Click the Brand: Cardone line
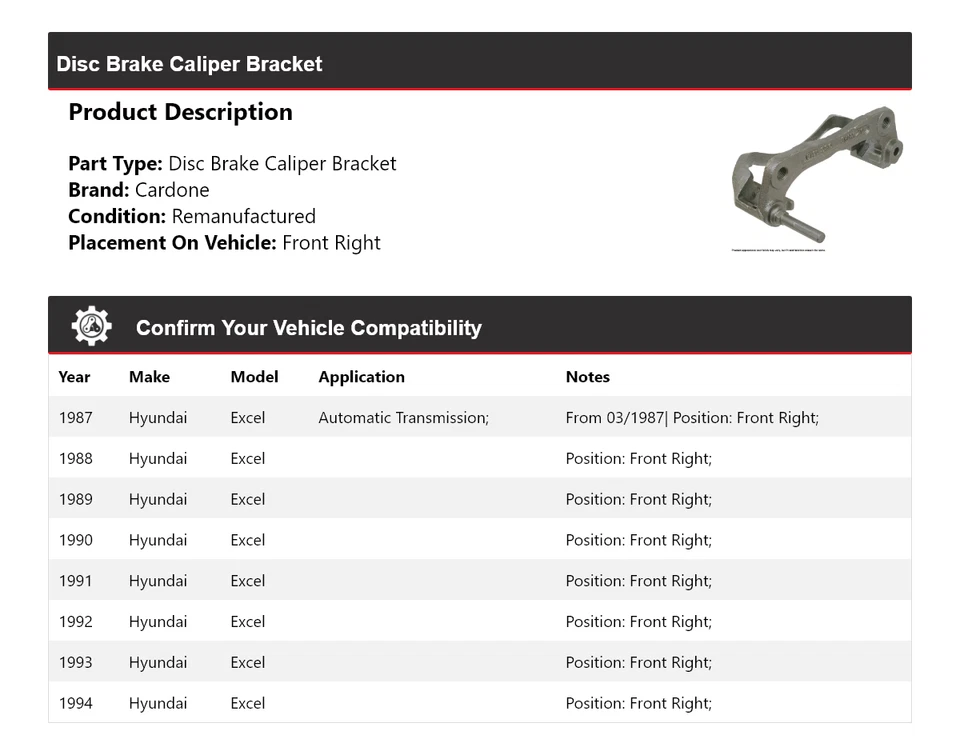This screenshot has width=960, height=755. pos(139,190)
